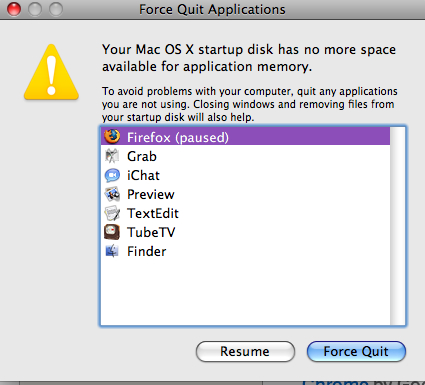Pick TextEdit from the application list
This screenshot has width=425, height=385.
245,213
